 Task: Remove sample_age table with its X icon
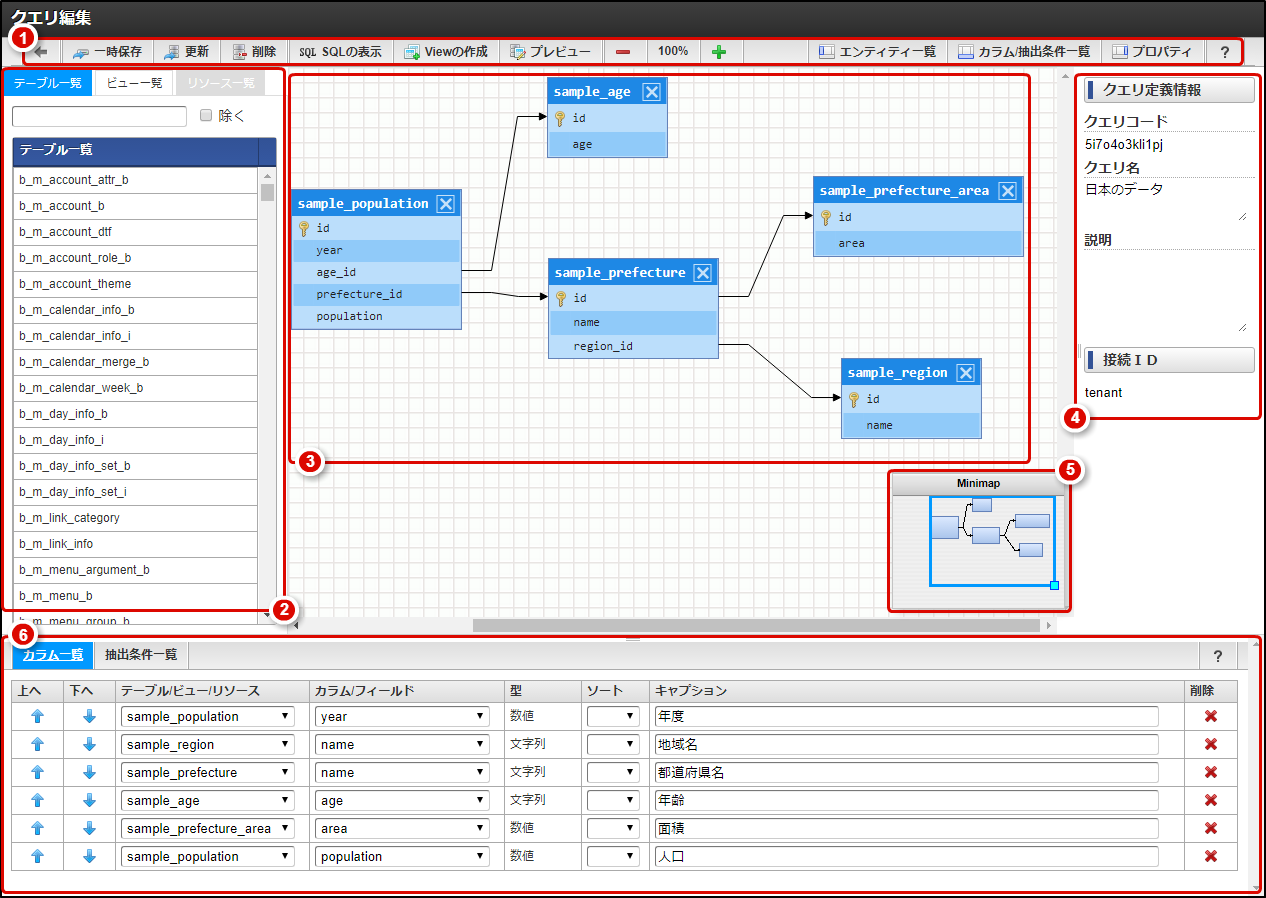651,92
